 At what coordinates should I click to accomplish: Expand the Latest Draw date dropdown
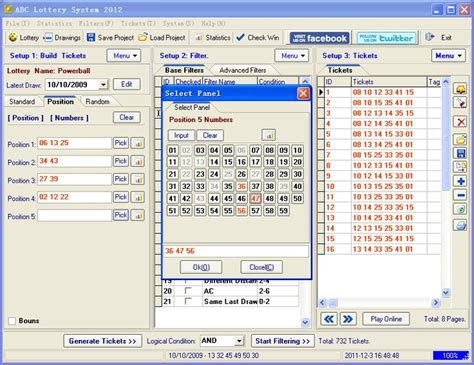tap(103, 85)
